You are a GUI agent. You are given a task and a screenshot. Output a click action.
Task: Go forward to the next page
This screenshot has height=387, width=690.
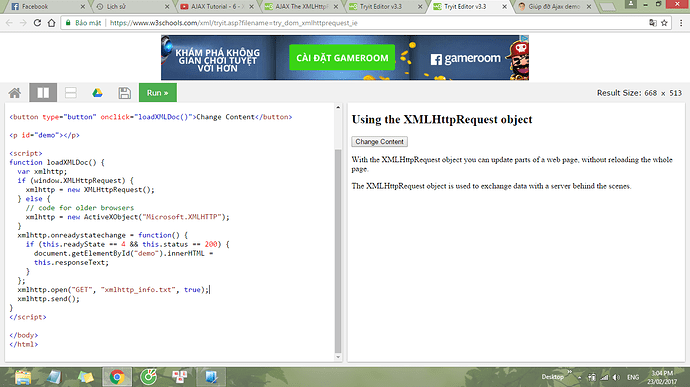pos(23,23)
